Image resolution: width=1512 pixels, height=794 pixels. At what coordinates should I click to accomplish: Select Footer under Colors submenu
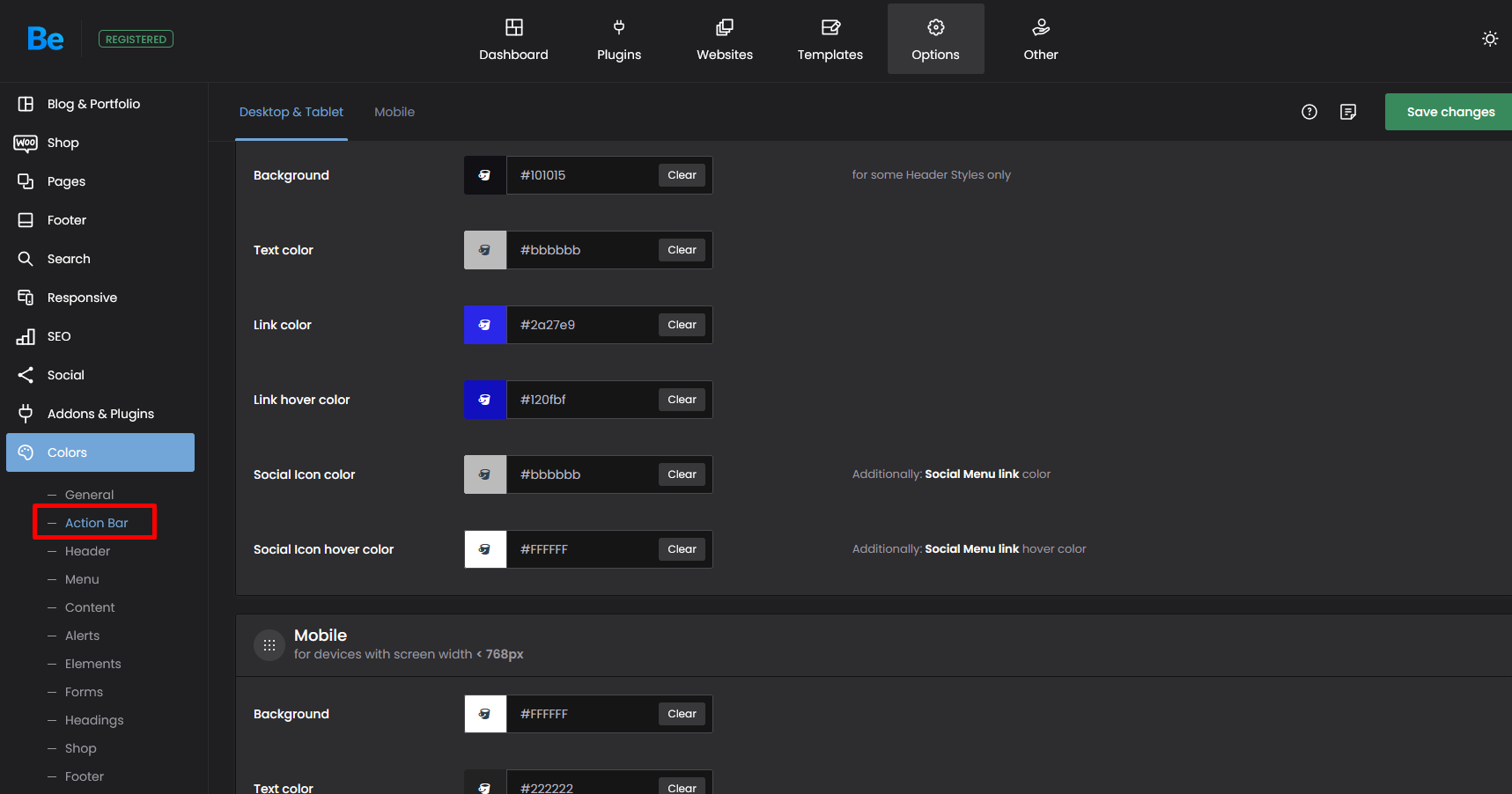84,776
